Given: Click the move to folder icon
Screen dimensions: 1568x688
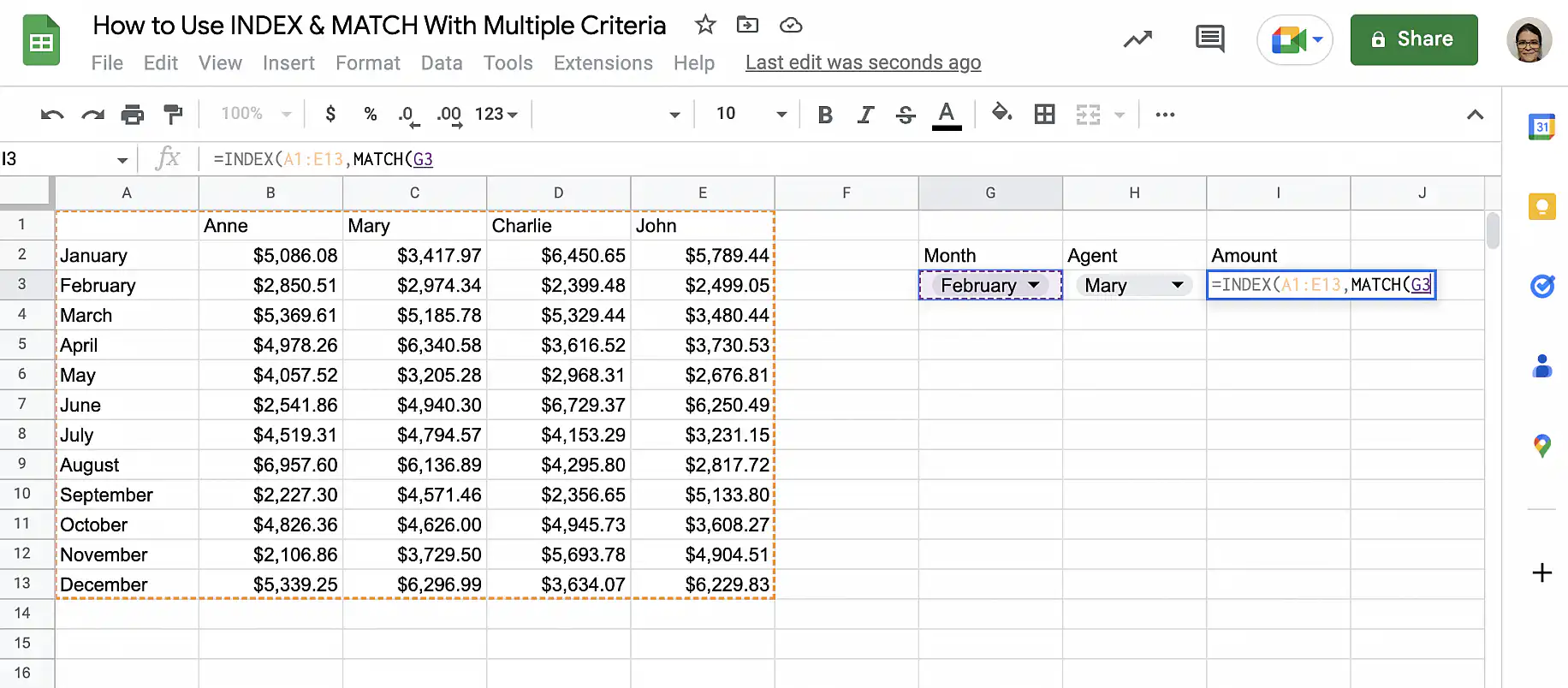Looking at the screenshot, I should [x=747, y=25].
